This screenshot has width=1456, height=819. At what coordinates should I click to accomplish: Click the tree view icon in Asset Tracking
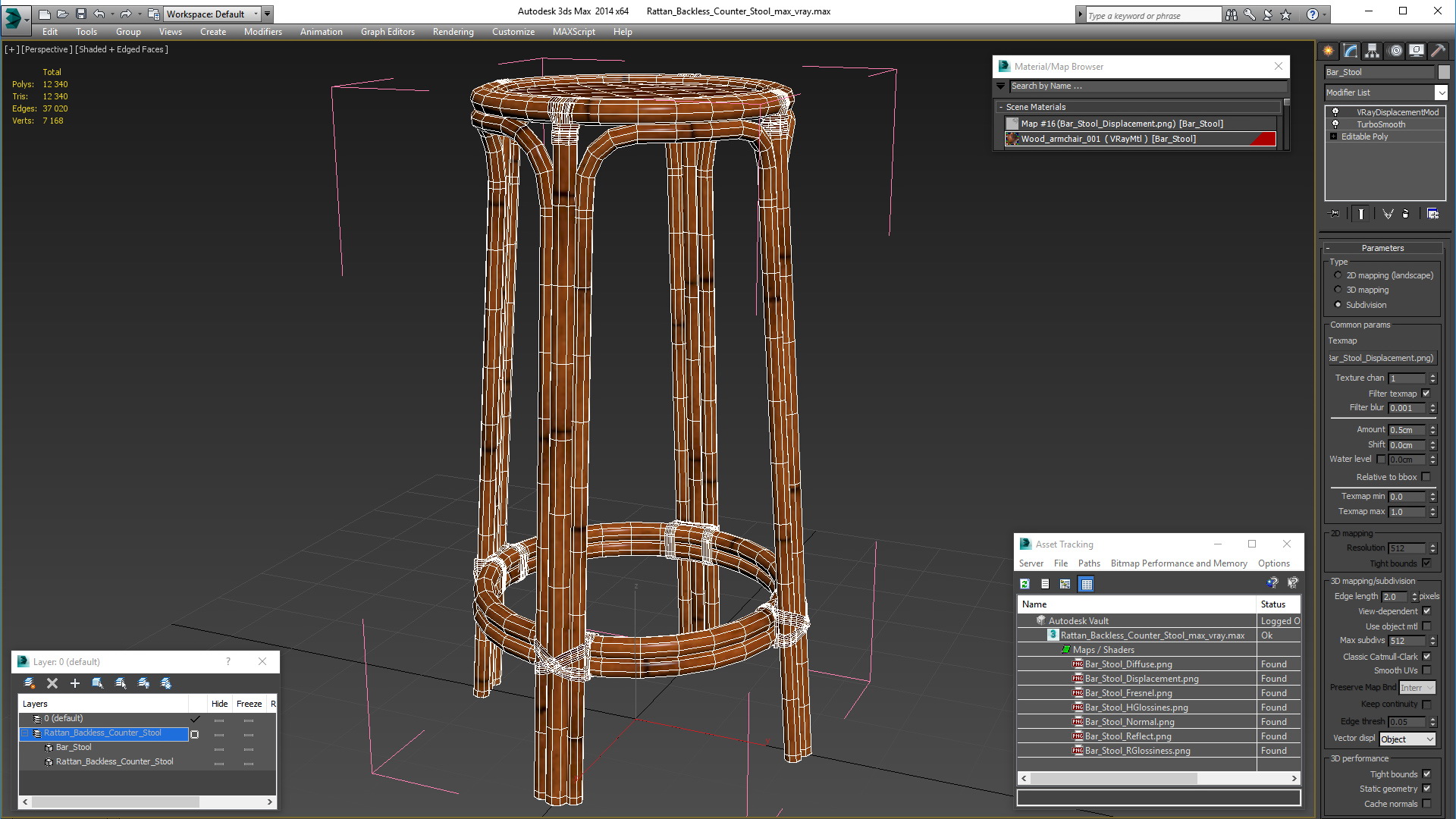click(1065, 584)
